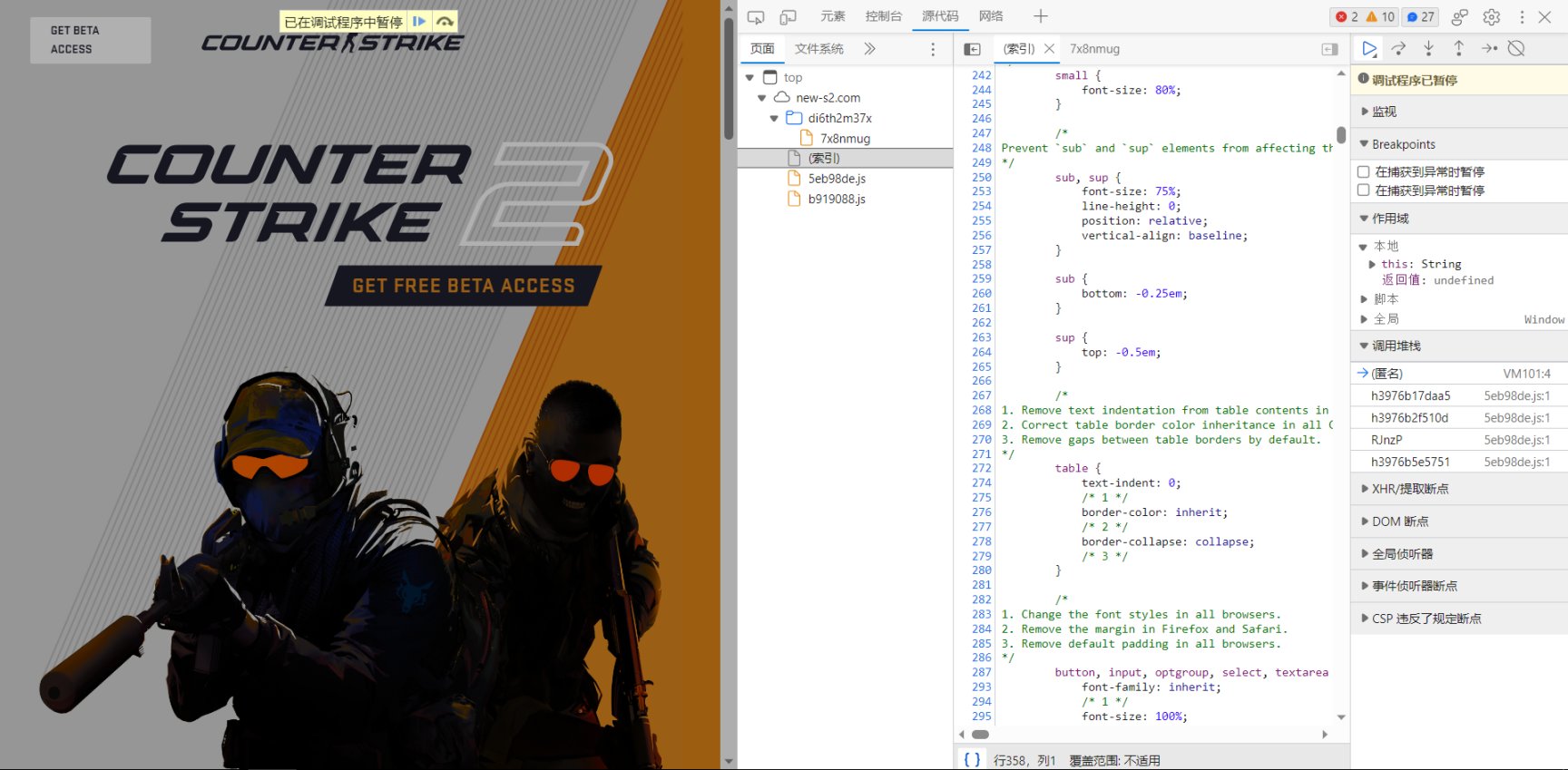
Task: Select h3976b5e5751 call stack frame
Action: (x=1459, y=462)
